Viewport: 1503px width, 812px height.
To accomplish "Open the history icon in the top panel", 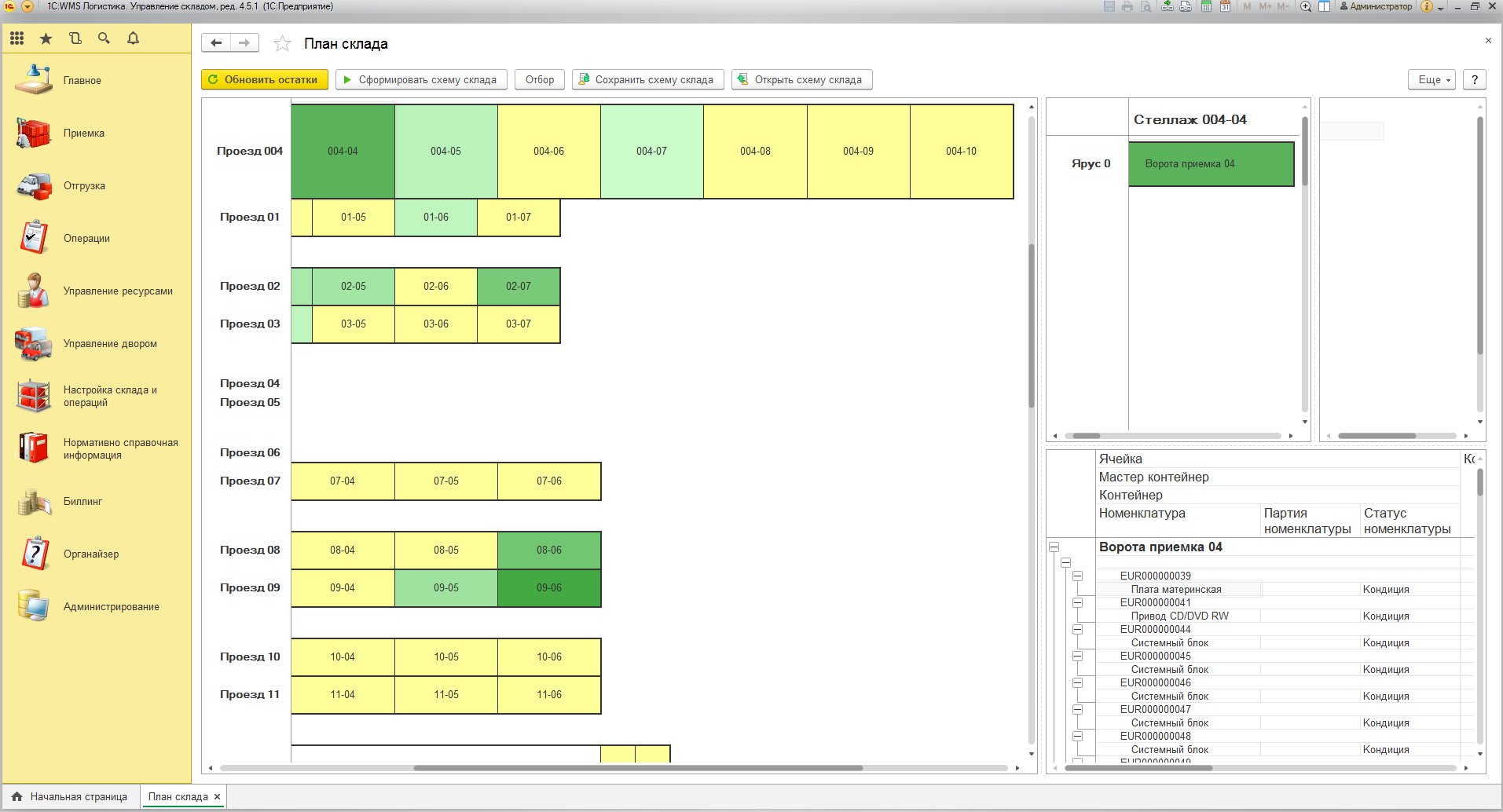I will click(x=75, y=38).
